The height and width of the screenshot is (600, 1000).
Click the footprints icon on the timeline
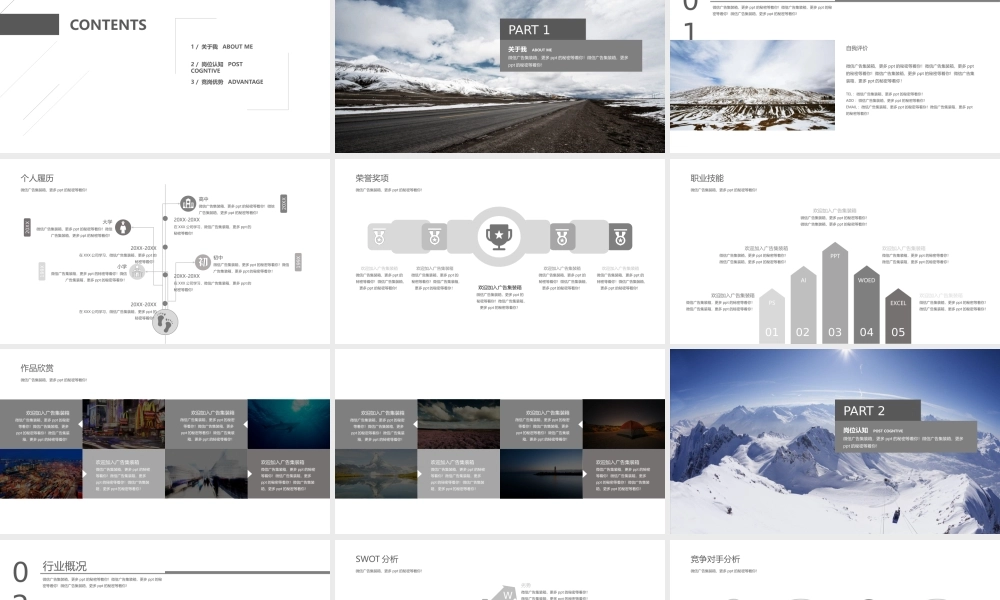[165, 321]
